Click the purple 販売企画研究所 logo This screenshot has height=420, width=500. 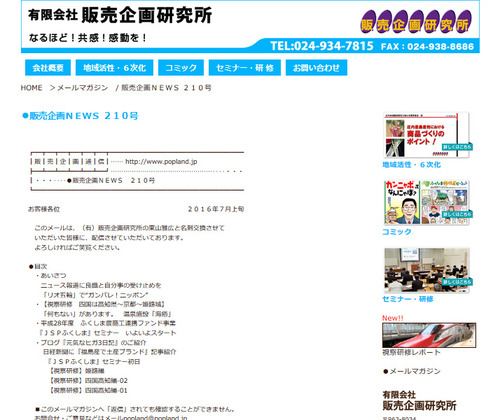pyautogui.click(x=416, y=22)
